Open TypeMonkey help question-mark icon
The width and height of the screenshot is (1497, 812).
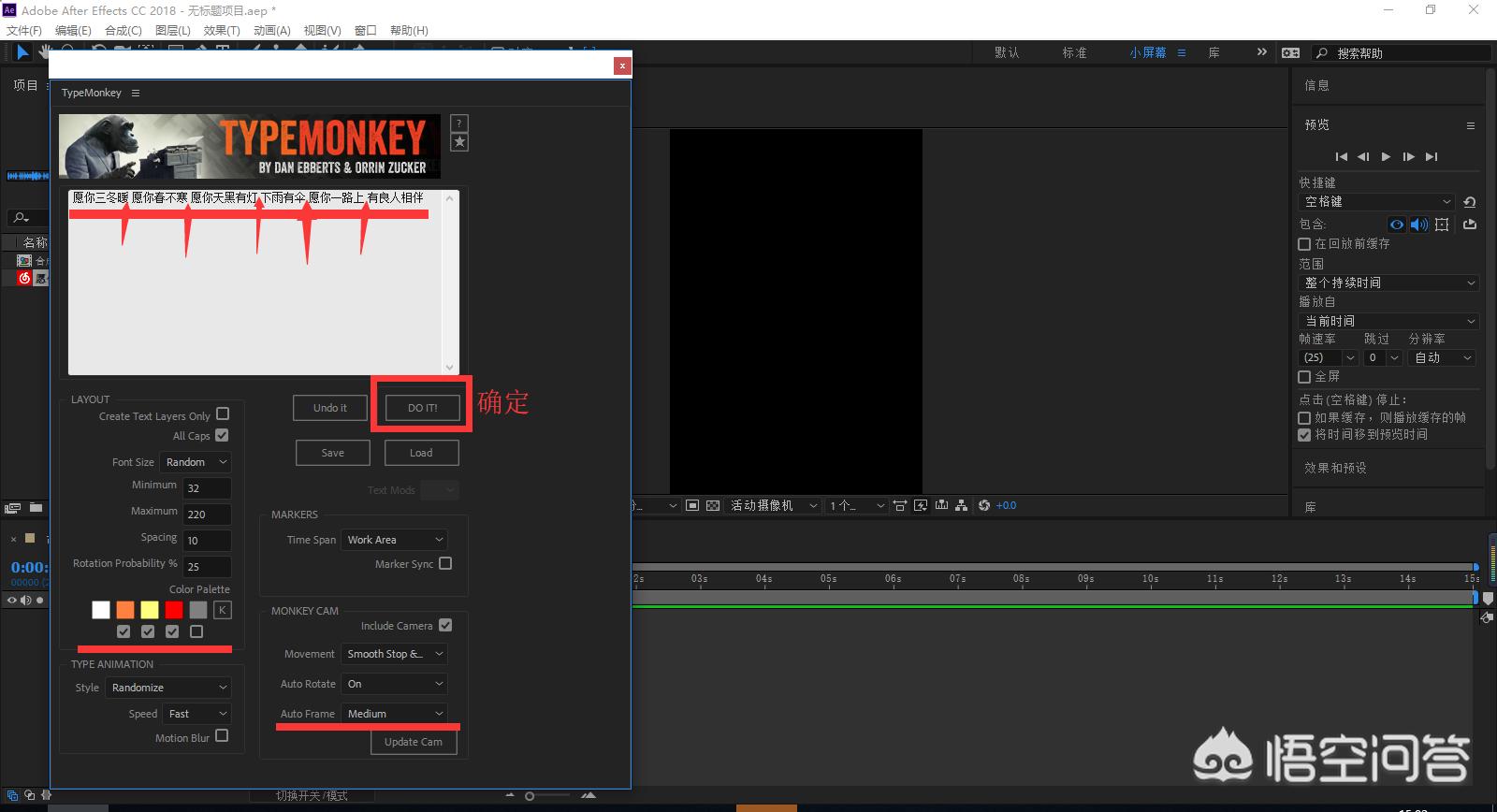pyautogui.click(x=458, y=123)
